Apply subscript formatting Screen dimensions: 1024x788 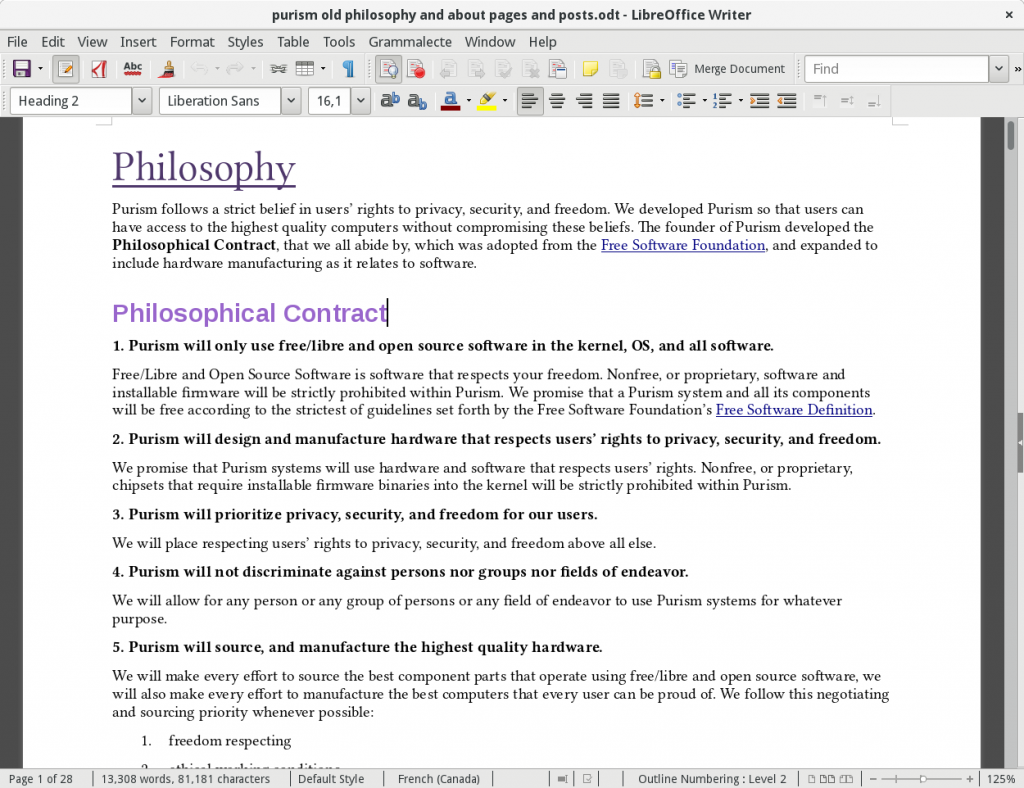[417, 101]
